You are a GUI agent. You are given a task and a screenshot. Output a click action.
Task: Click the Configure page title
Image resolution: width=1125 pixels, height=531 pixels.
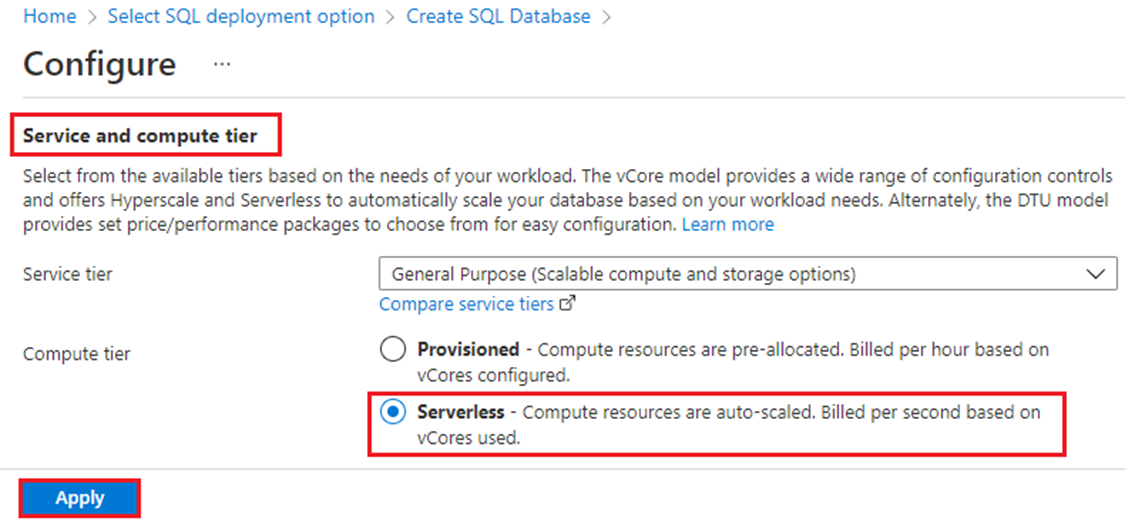tap(100, 64)
